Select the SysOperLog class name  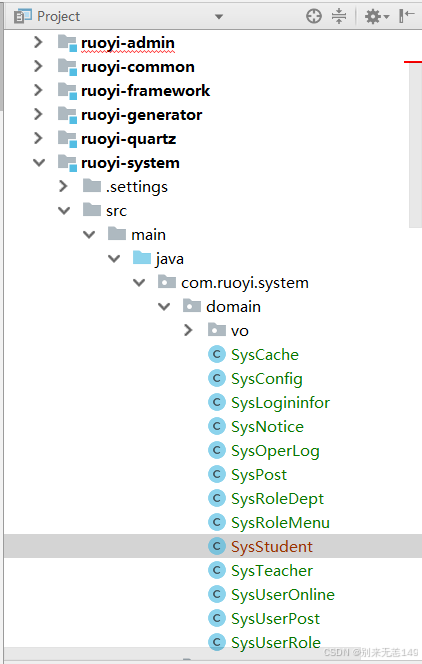[x=275, y=451]
